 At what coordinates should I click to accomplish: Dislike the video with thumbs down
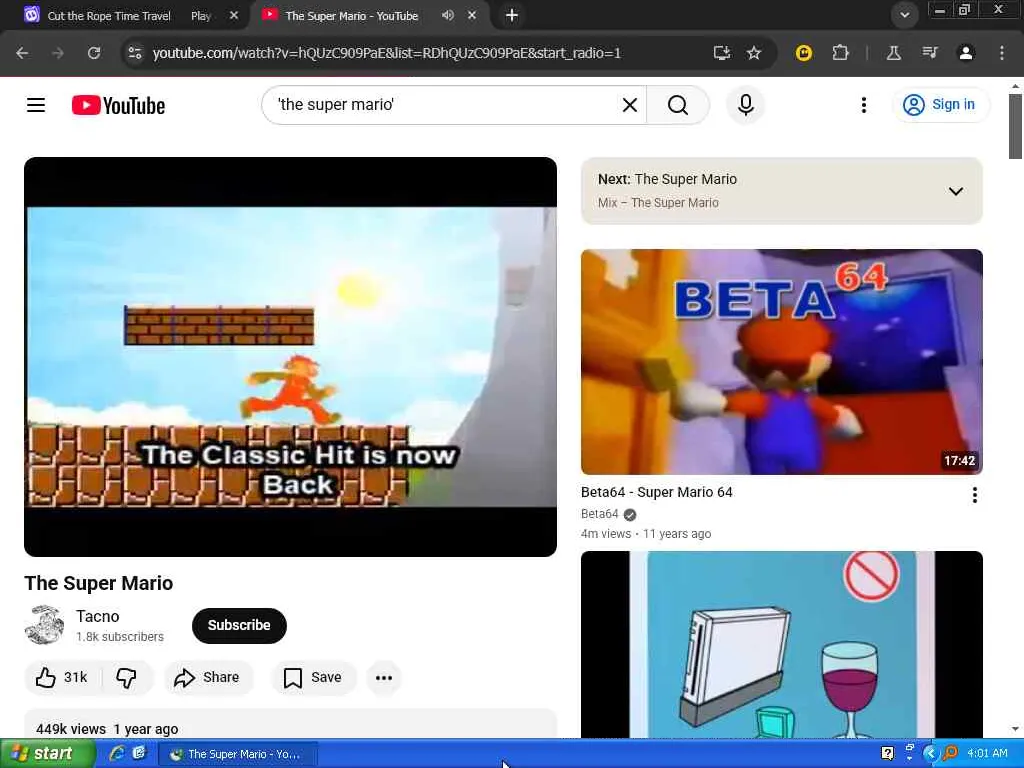127,677
